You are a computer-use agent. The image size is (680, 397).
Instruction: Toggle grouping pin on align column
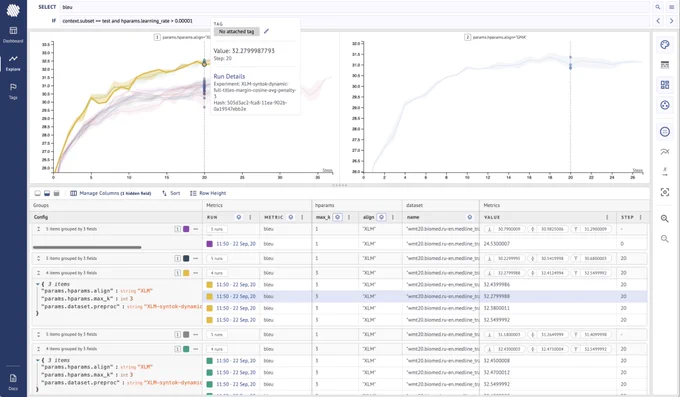pos(381,217)
